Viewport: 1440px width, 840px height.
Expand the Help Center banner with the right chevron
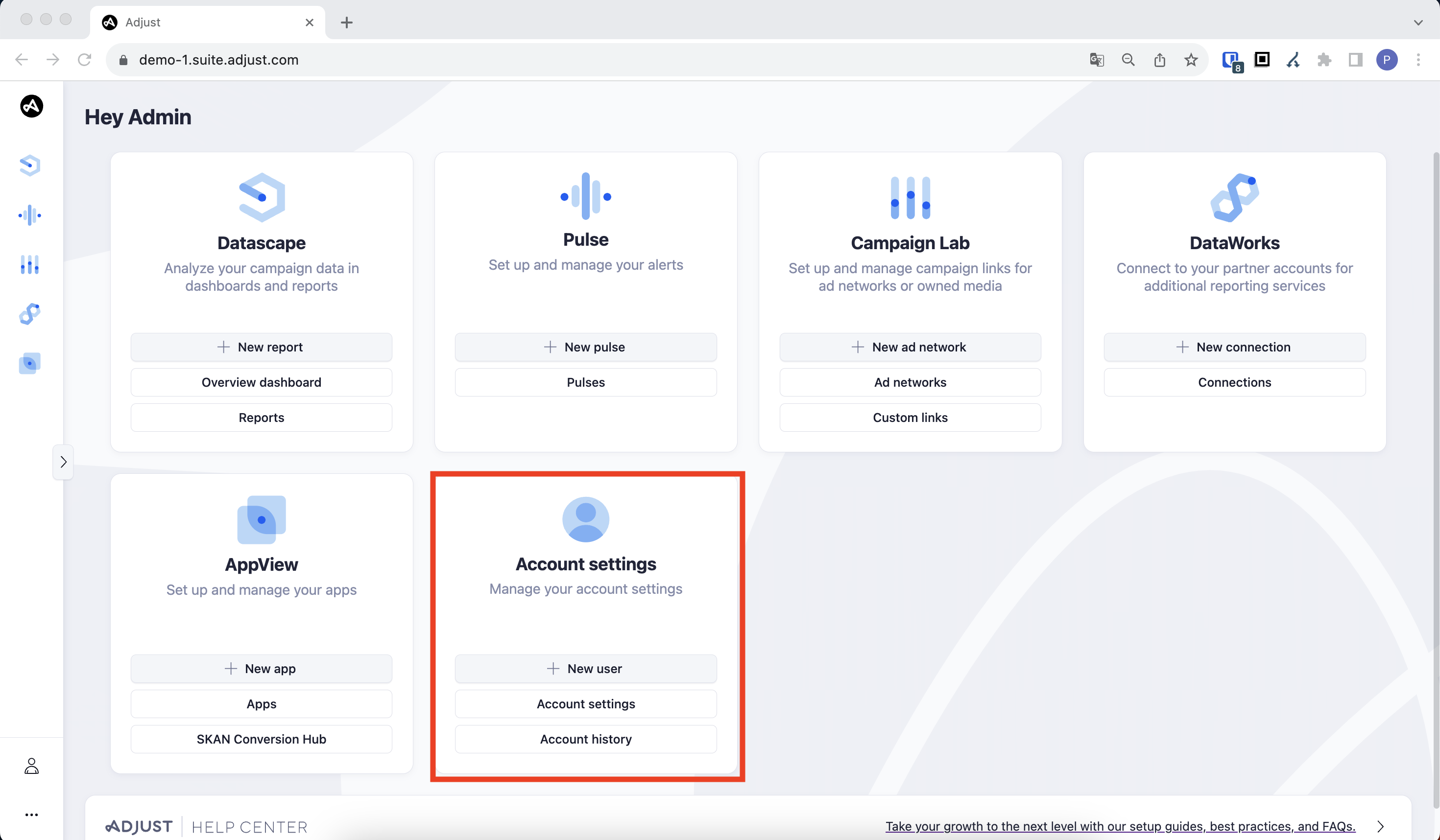(x=1381, y=826)
